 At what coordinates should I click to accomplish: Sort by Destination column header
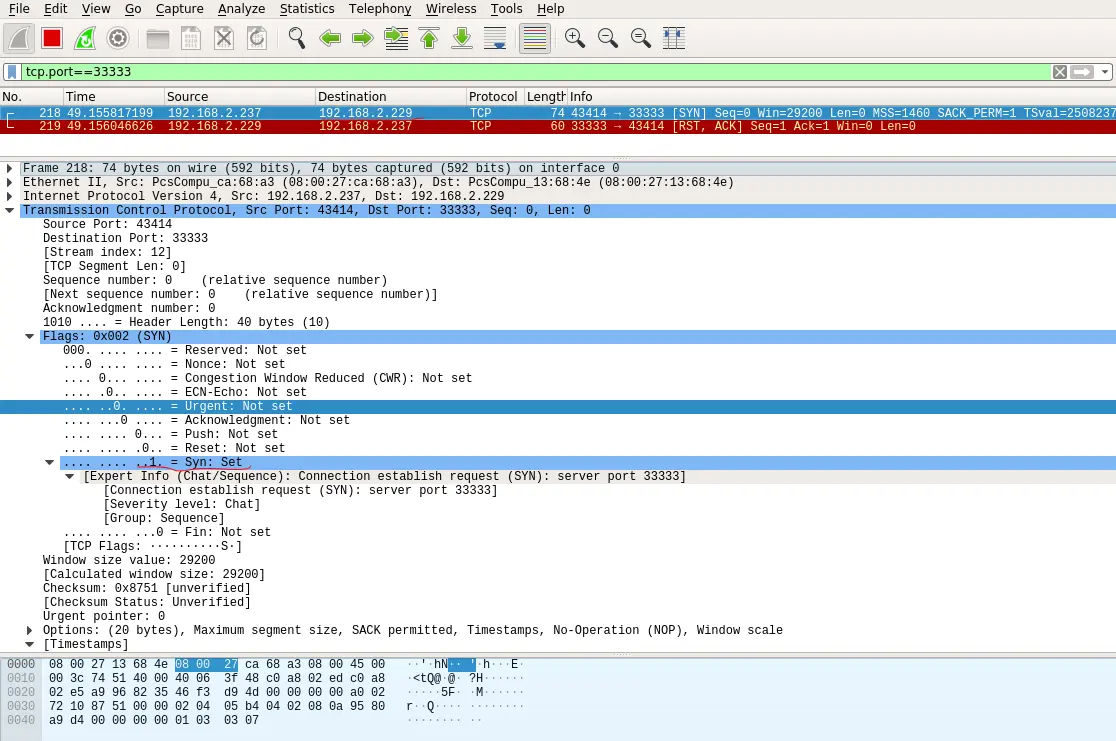[390, 97]
